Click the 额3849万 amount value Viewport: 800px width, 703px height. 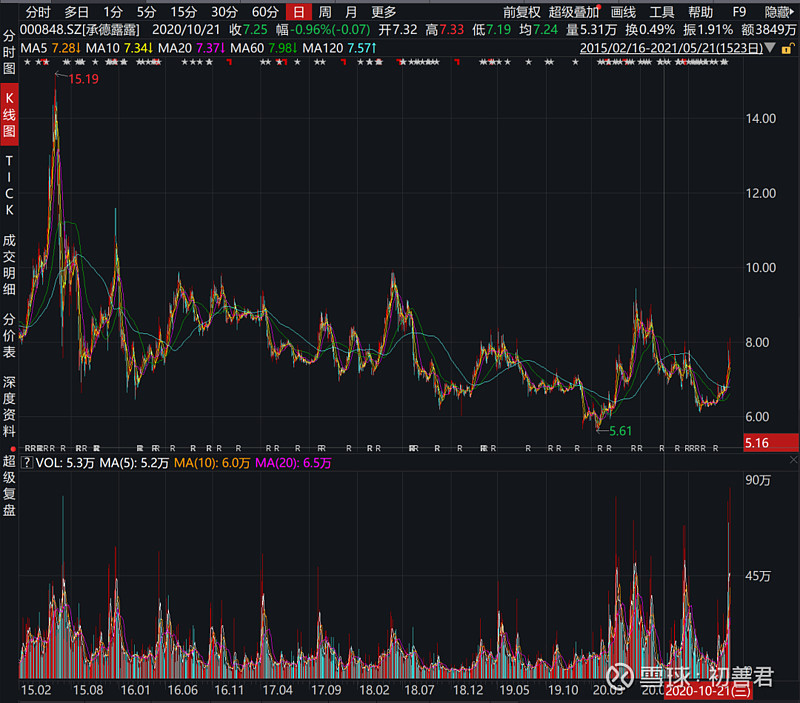[768, 30]
